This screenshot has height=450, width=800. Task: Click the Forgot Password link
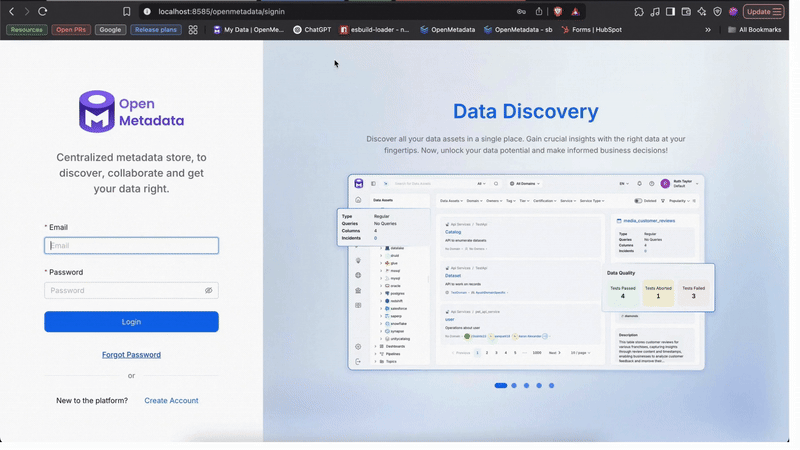click(131, 355)
